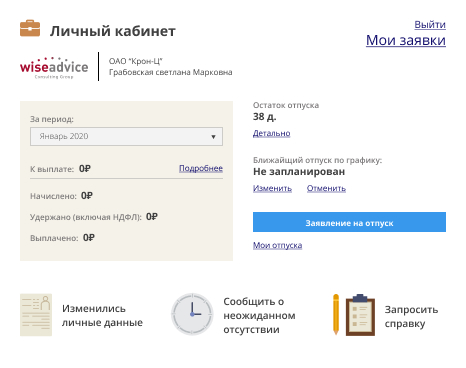
Task: Click the Заявление на отпуск button
Action: (349, 222)
